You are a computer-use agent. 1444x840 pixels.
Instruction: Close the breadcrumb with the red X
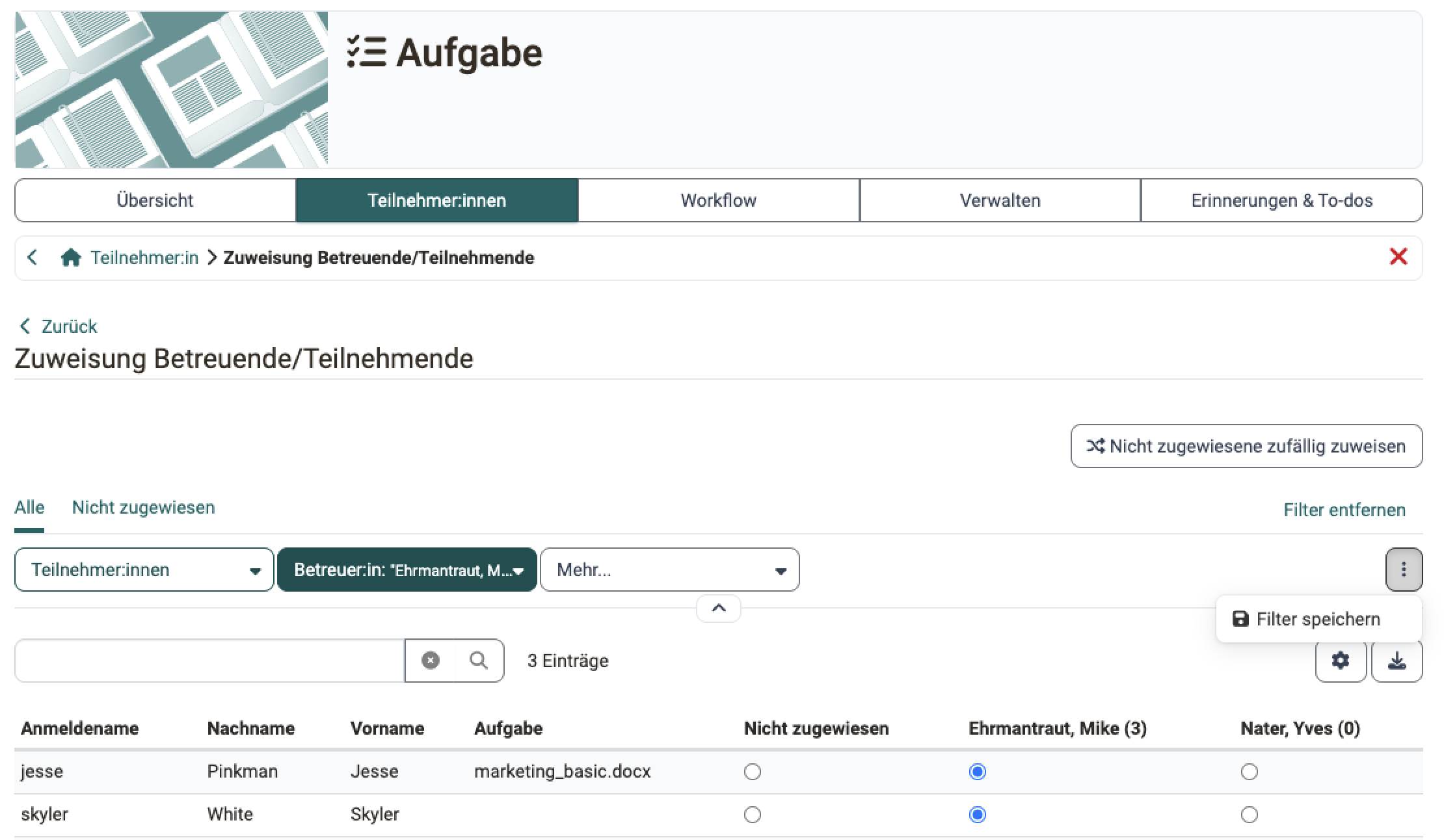pos(1398,257)
